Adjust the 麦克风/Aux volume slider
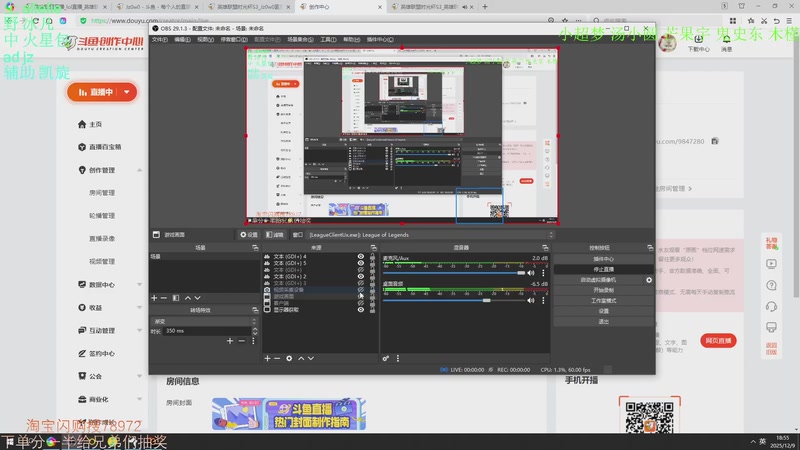The image size is (800, 450). point(454,273)
